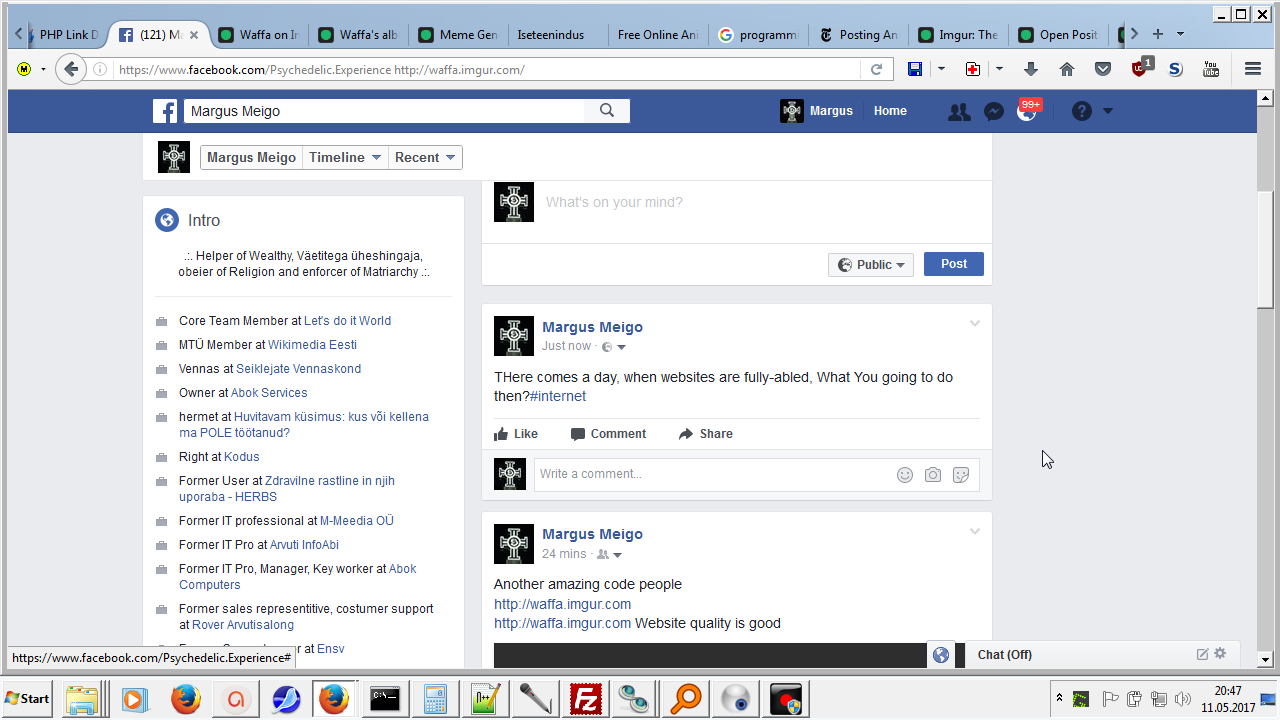Screen dimensions: 1280x720
Task: Switch to the Google 'programm' browser tab
Action: pyautogui.click(x=758, y=35)
